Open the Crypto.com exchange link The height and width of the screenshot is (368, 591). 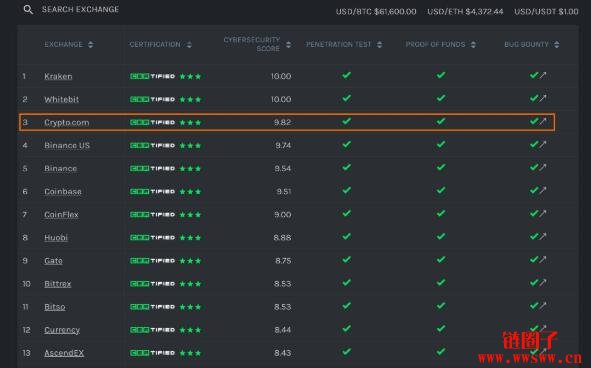[x=67, y=123]
